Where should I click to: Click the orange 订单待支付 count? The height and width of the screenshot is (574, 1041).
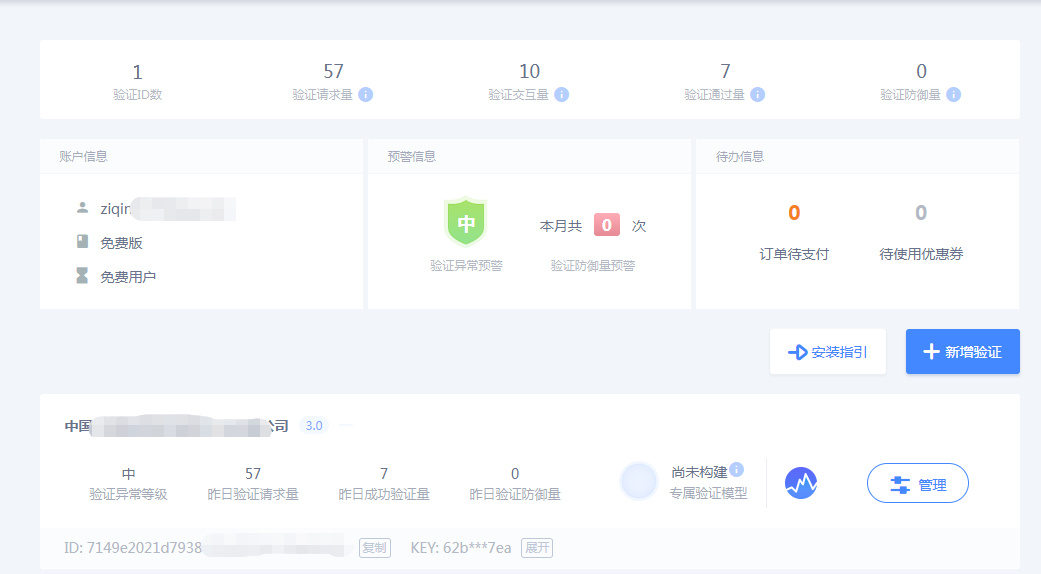point(794,213)
